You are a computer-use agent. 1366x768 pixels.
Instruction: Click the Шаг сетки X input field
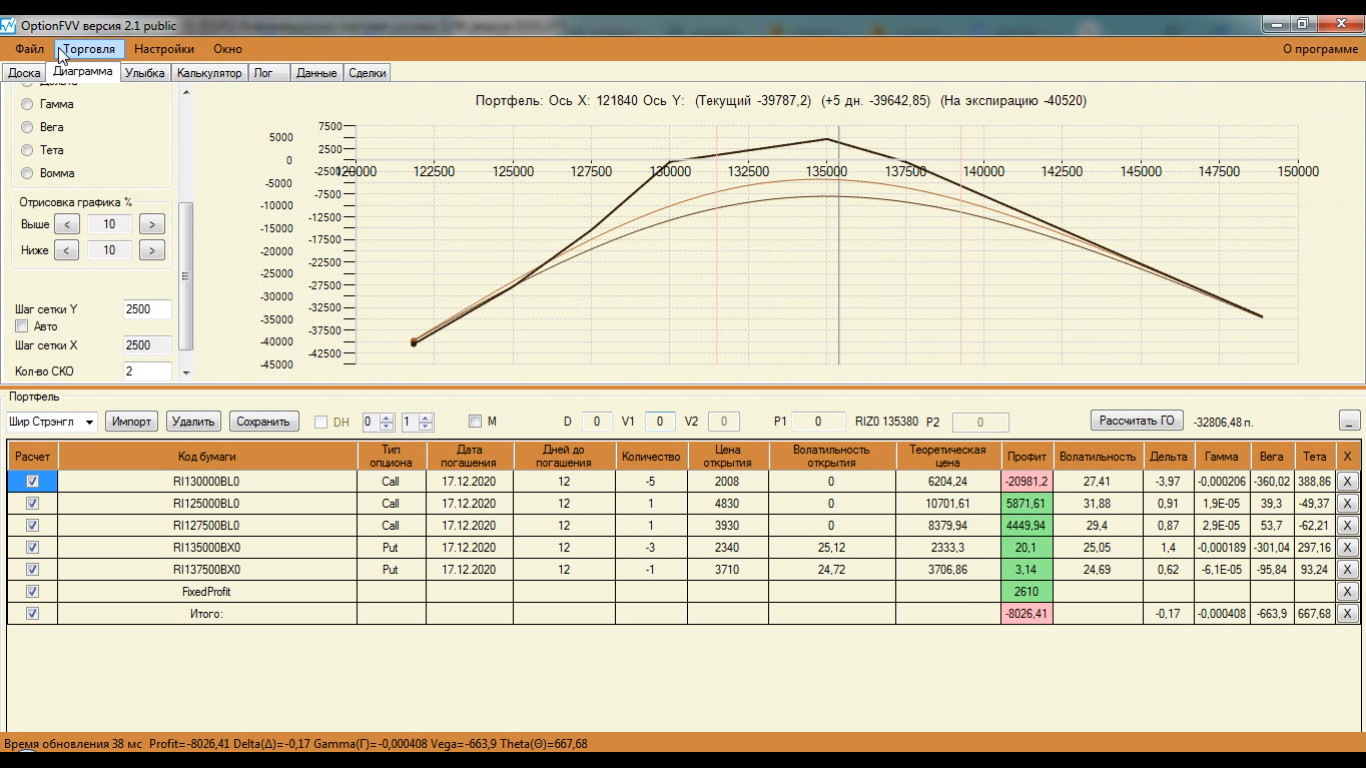pyautogui.click(x=147, y=346)
